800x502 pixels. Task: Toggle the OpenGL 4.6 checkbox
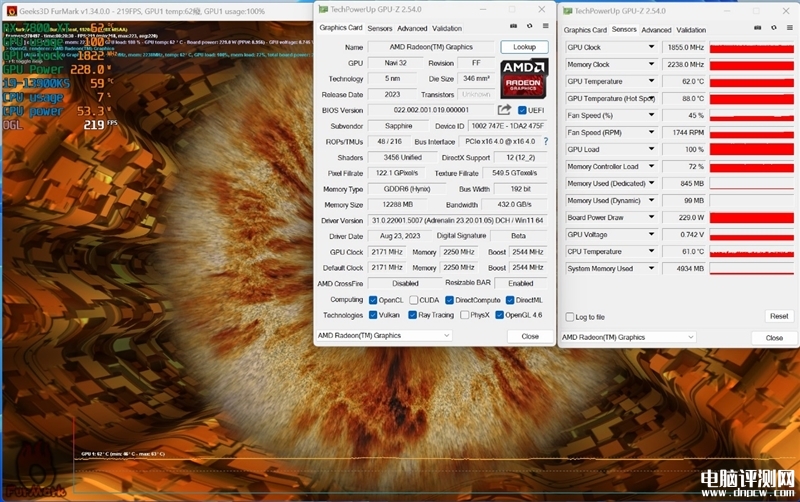(x=499, y=315)
